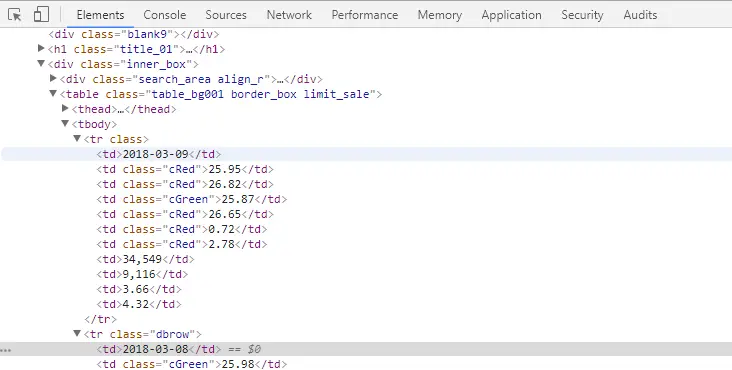Open the Performance tab
Viewport: 732px width, 370px height.
(365, 15)
